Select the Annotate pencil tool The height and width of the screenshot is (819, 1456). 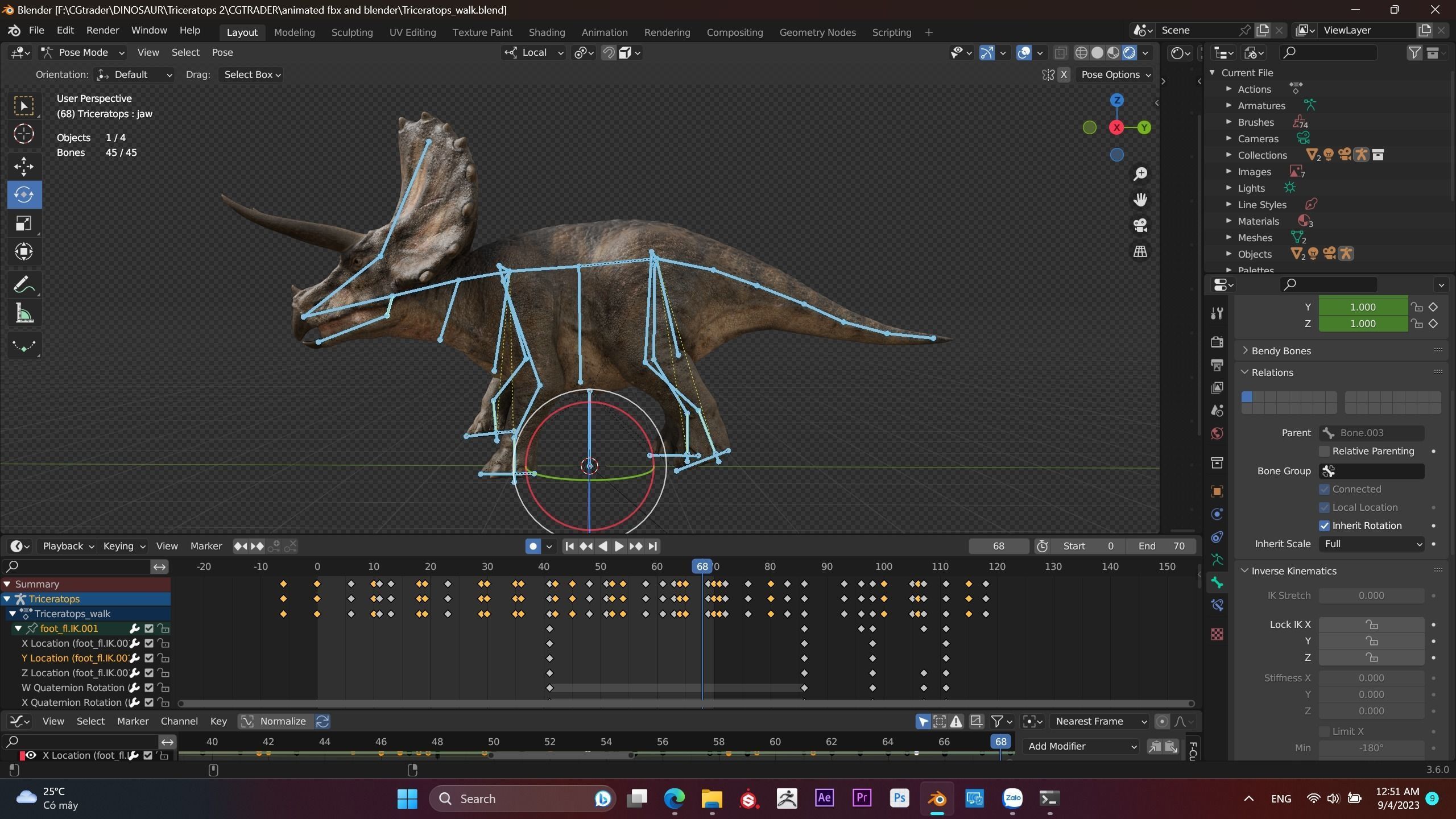click(23, 284)
